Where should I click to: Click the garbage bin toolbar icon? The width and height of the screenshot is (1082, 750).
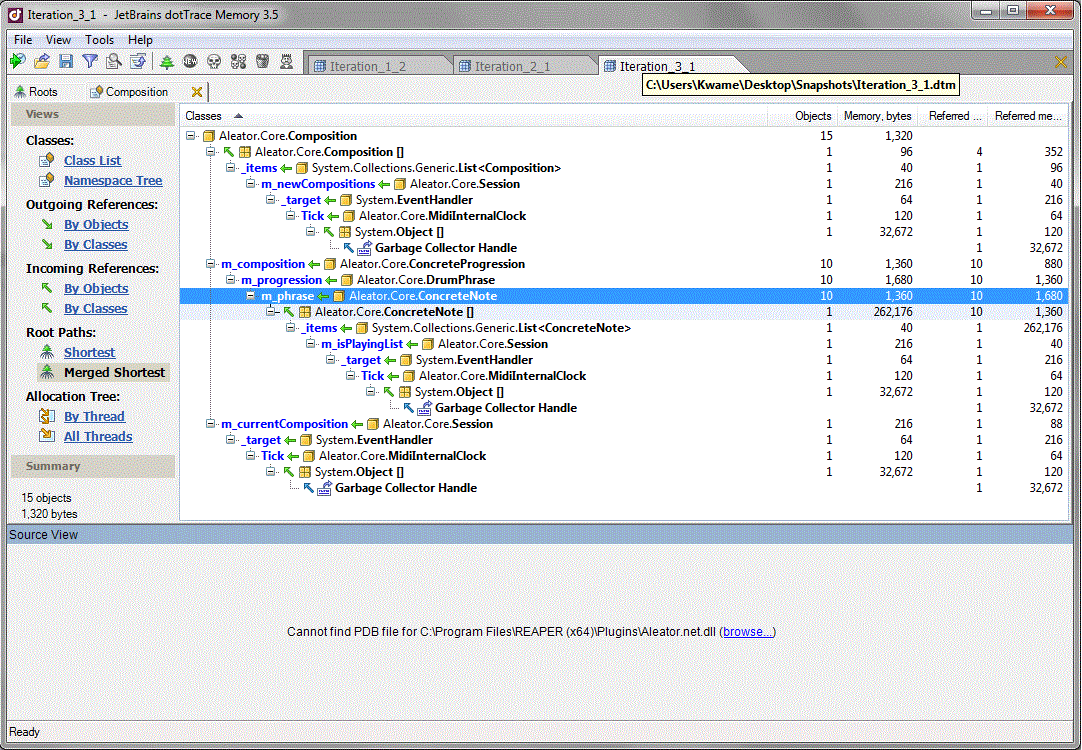(x=262, y=62)
